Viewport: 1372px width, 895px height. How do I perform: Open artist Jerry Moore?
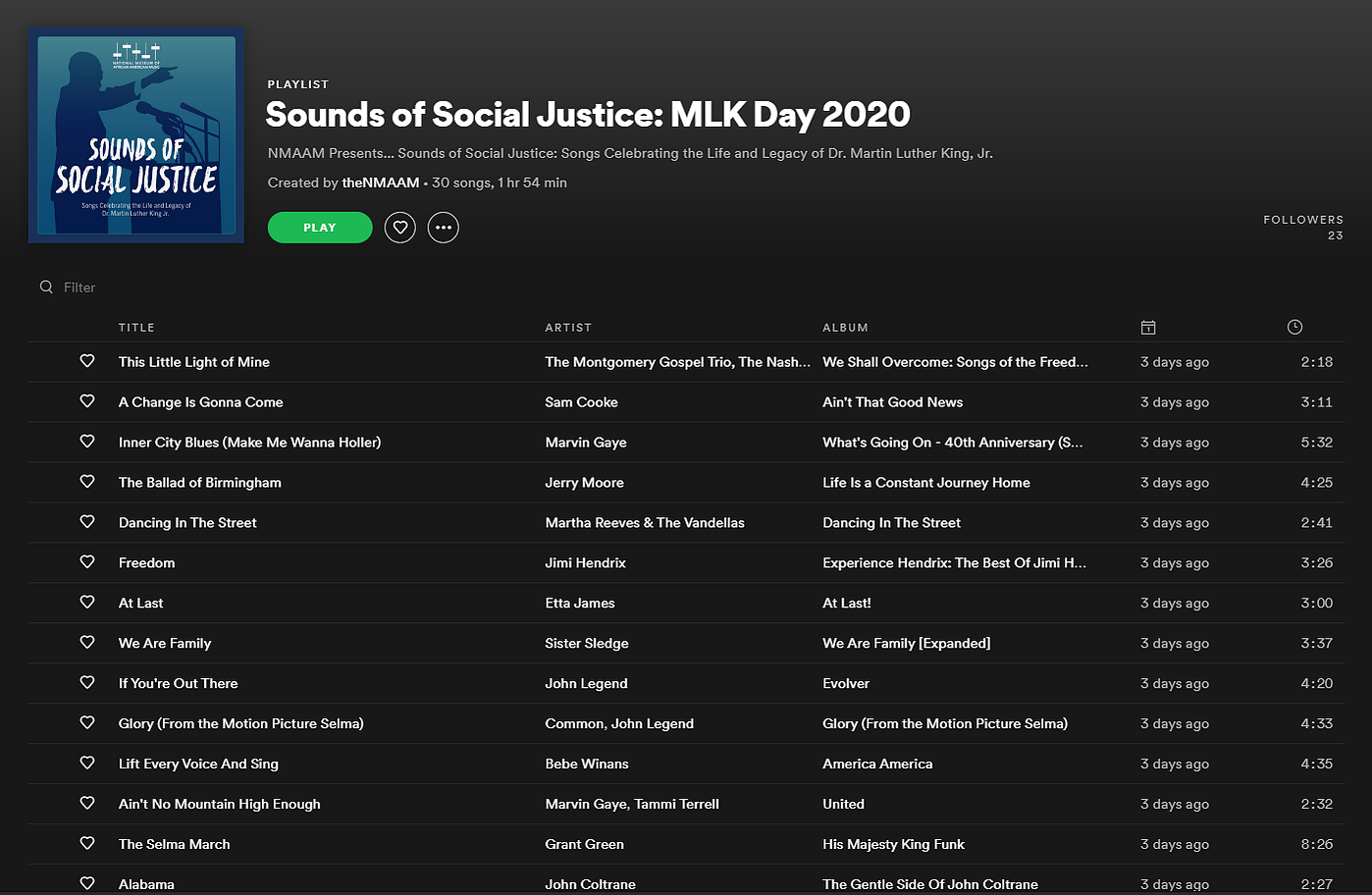(x=584, y=483)
